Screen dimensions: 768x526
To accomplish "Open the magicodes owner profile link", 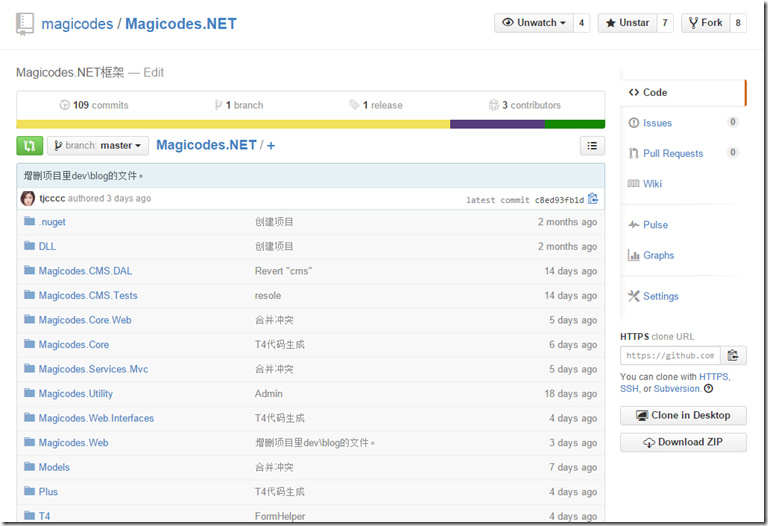I will tap(77, 24).
